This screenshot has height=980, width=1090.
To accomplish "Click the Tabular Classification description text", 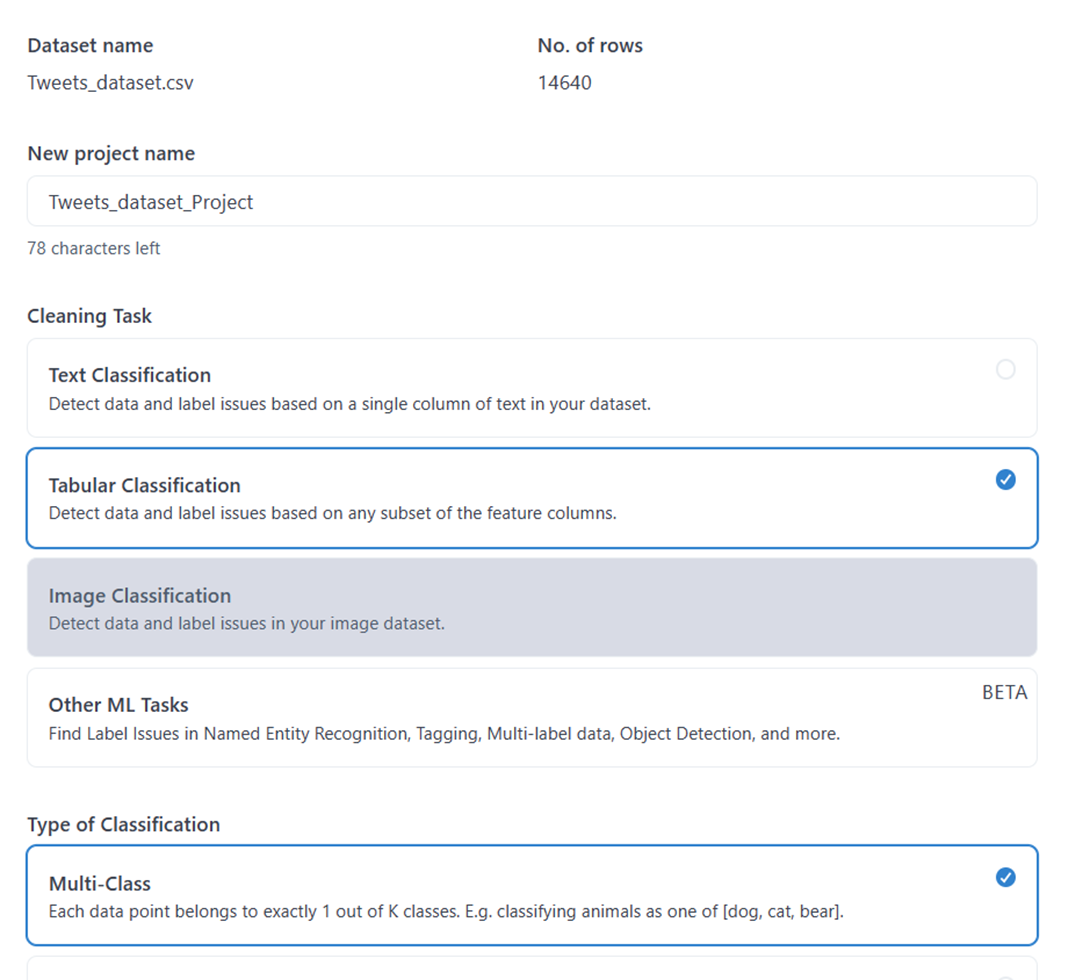I will click(x=332, y=513).
